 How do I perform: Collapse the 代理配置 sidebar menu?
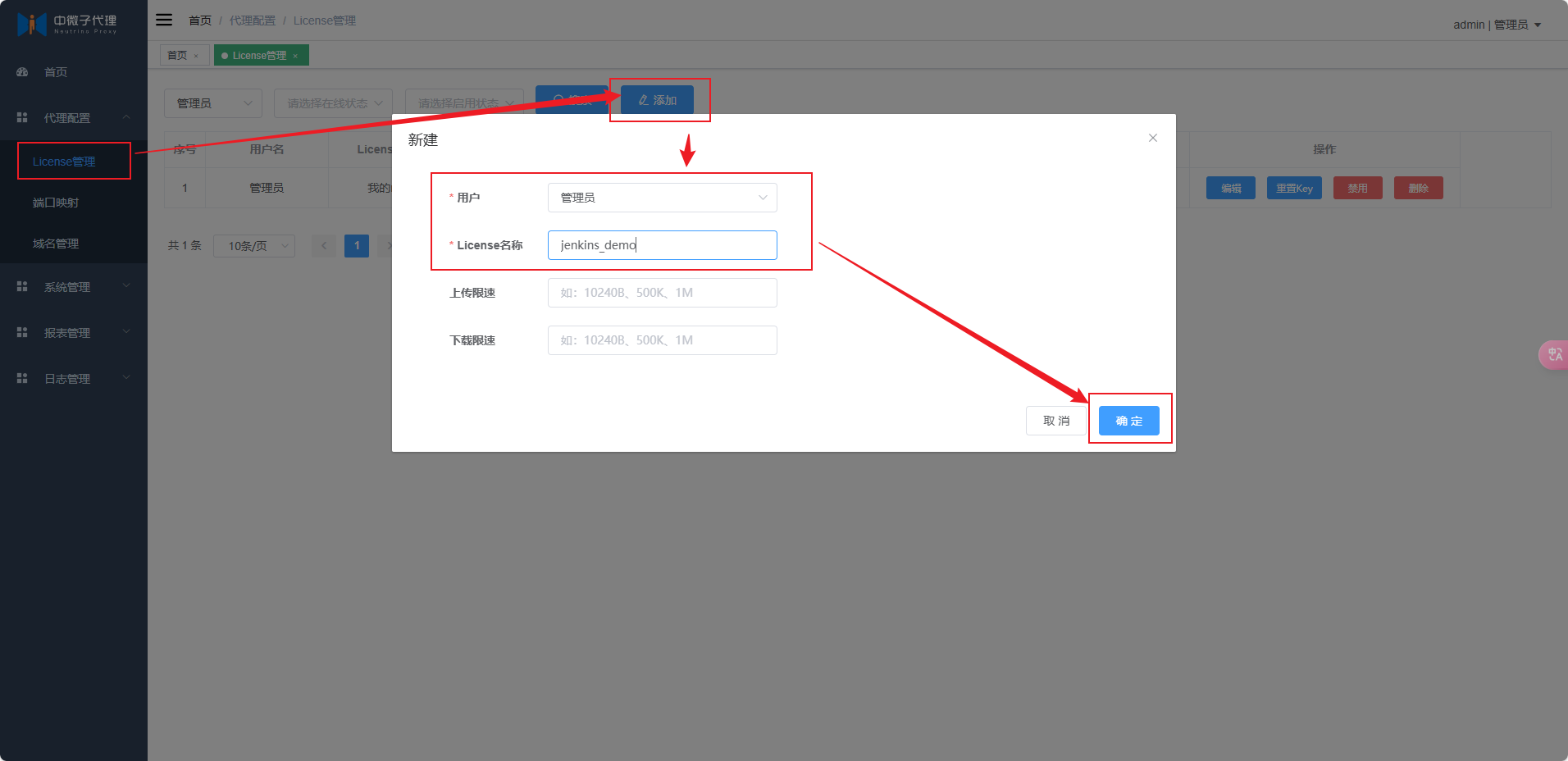click(74, 118)
